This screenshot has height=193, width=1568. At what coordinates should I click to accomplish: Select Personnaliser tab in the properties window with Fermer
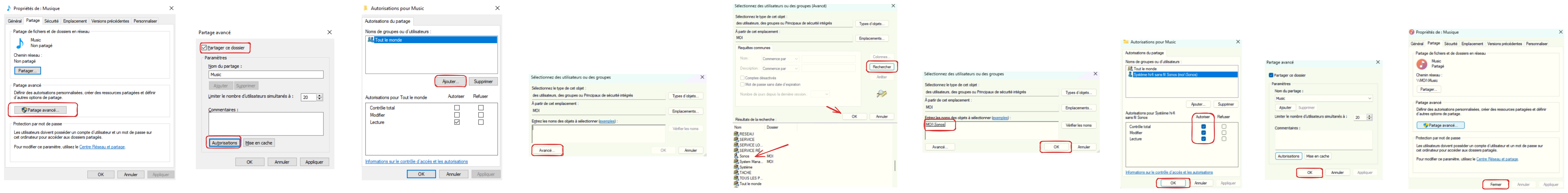(1537, 44)
